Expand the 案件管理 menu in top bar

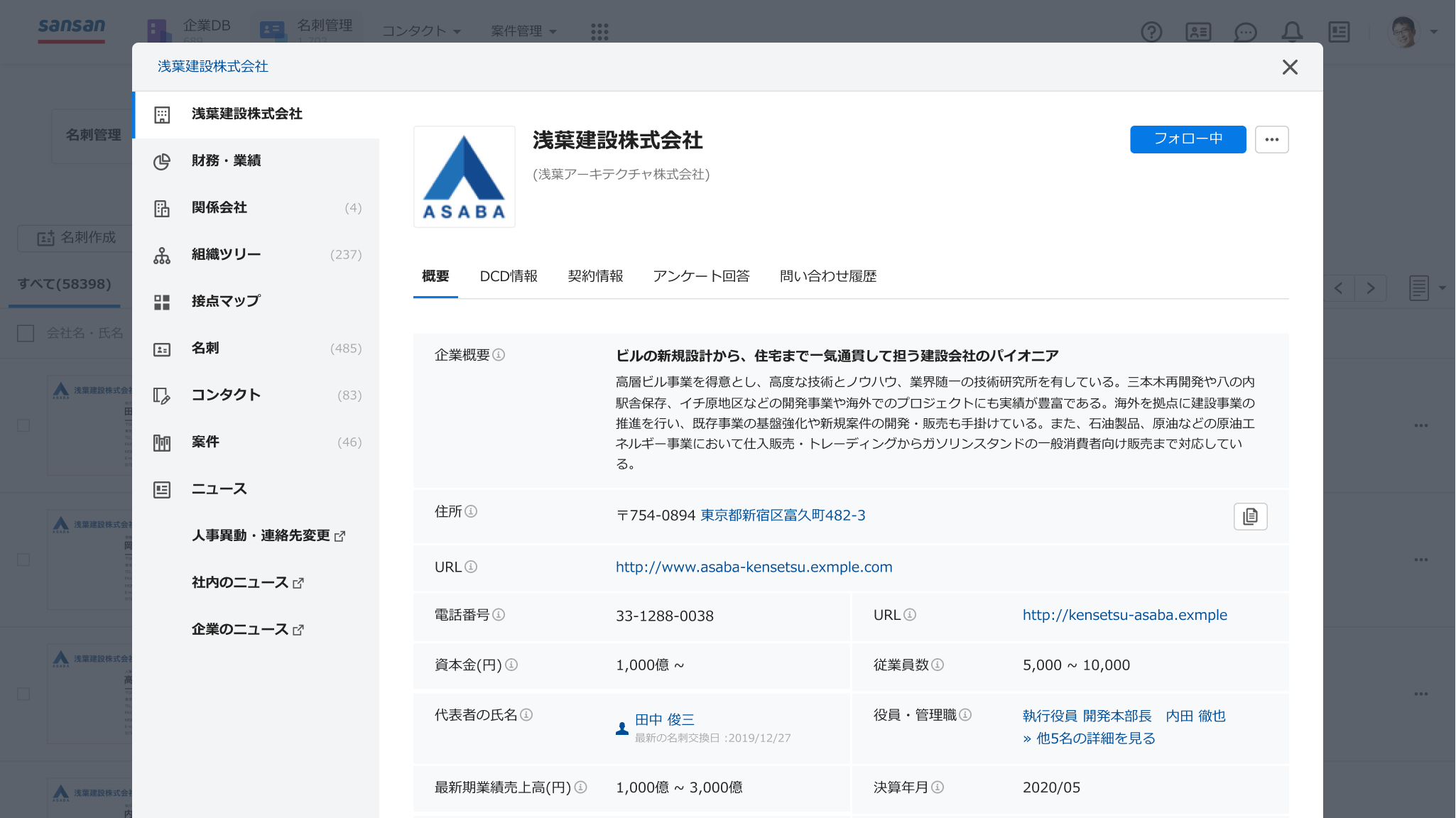(523, 31)
